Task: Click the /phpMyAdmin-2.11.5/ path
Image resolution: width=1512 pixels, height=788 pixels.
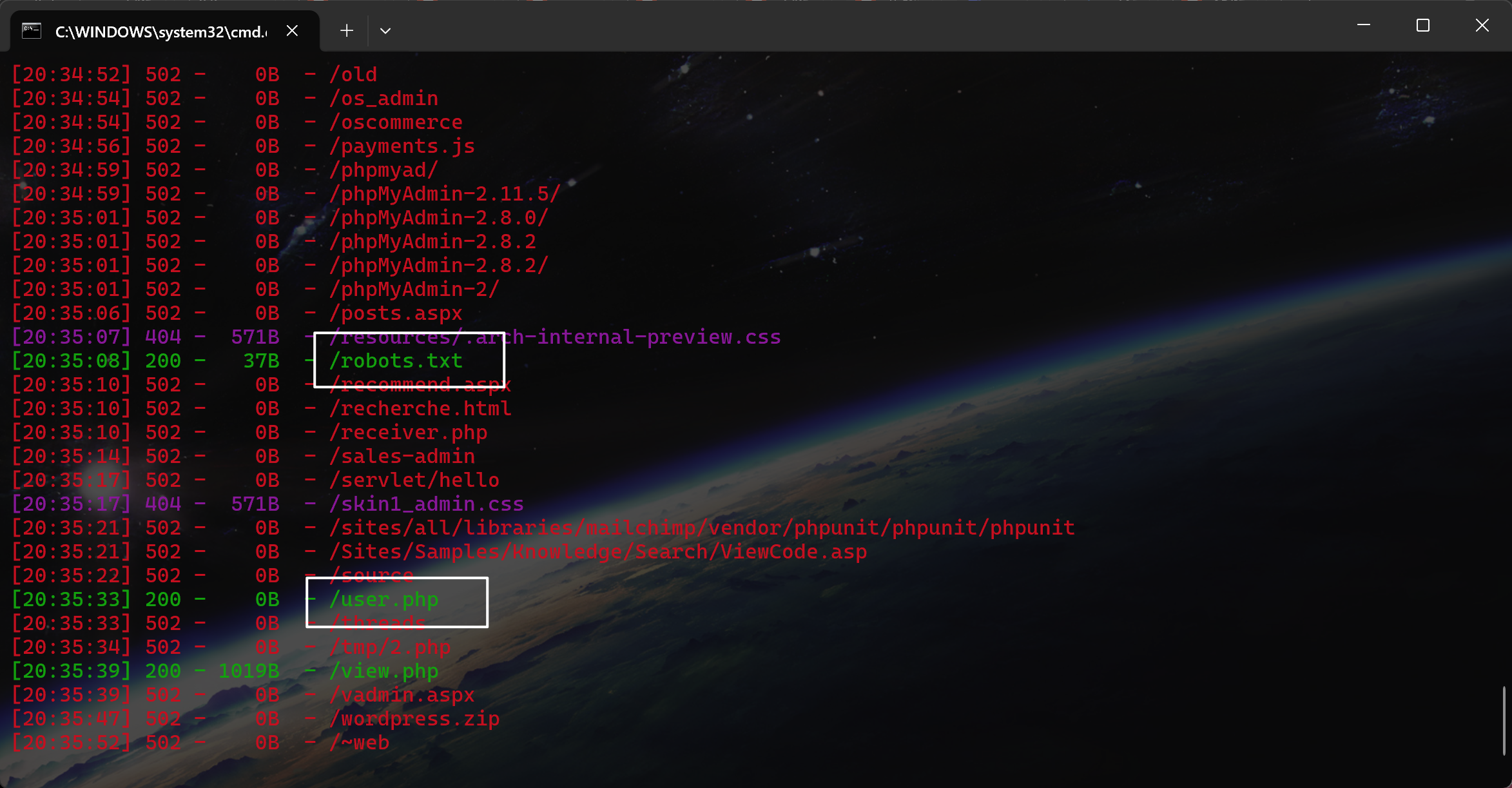Action: (445, 194)
